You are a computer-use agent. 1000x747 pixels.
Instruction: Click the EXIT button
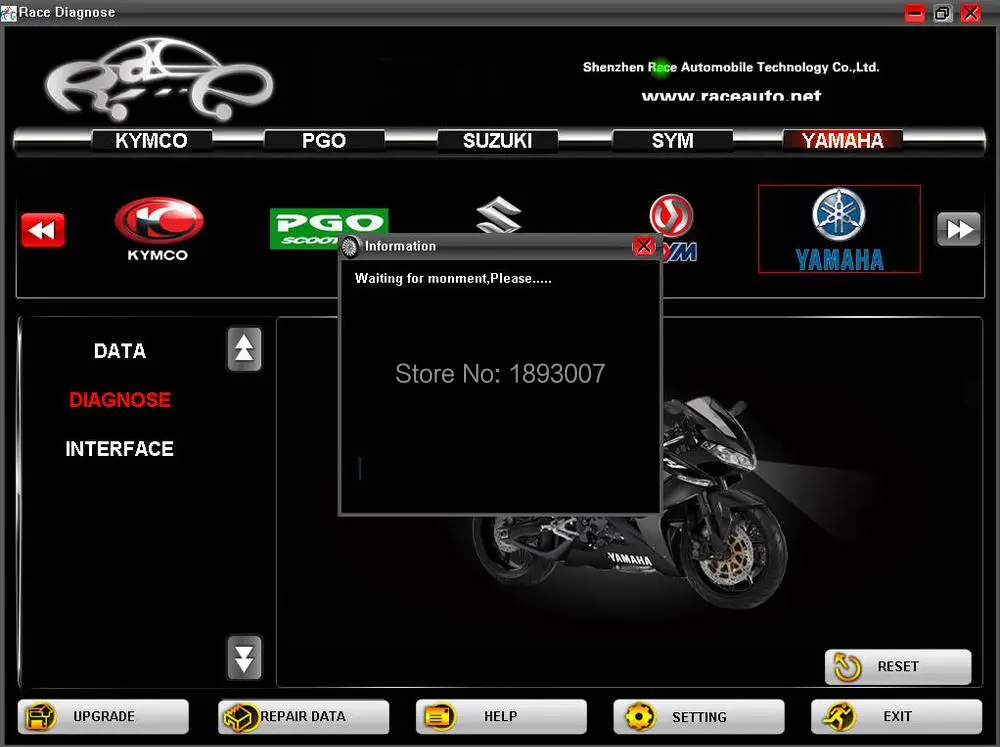pyautogui.click(x=897, y=716)
